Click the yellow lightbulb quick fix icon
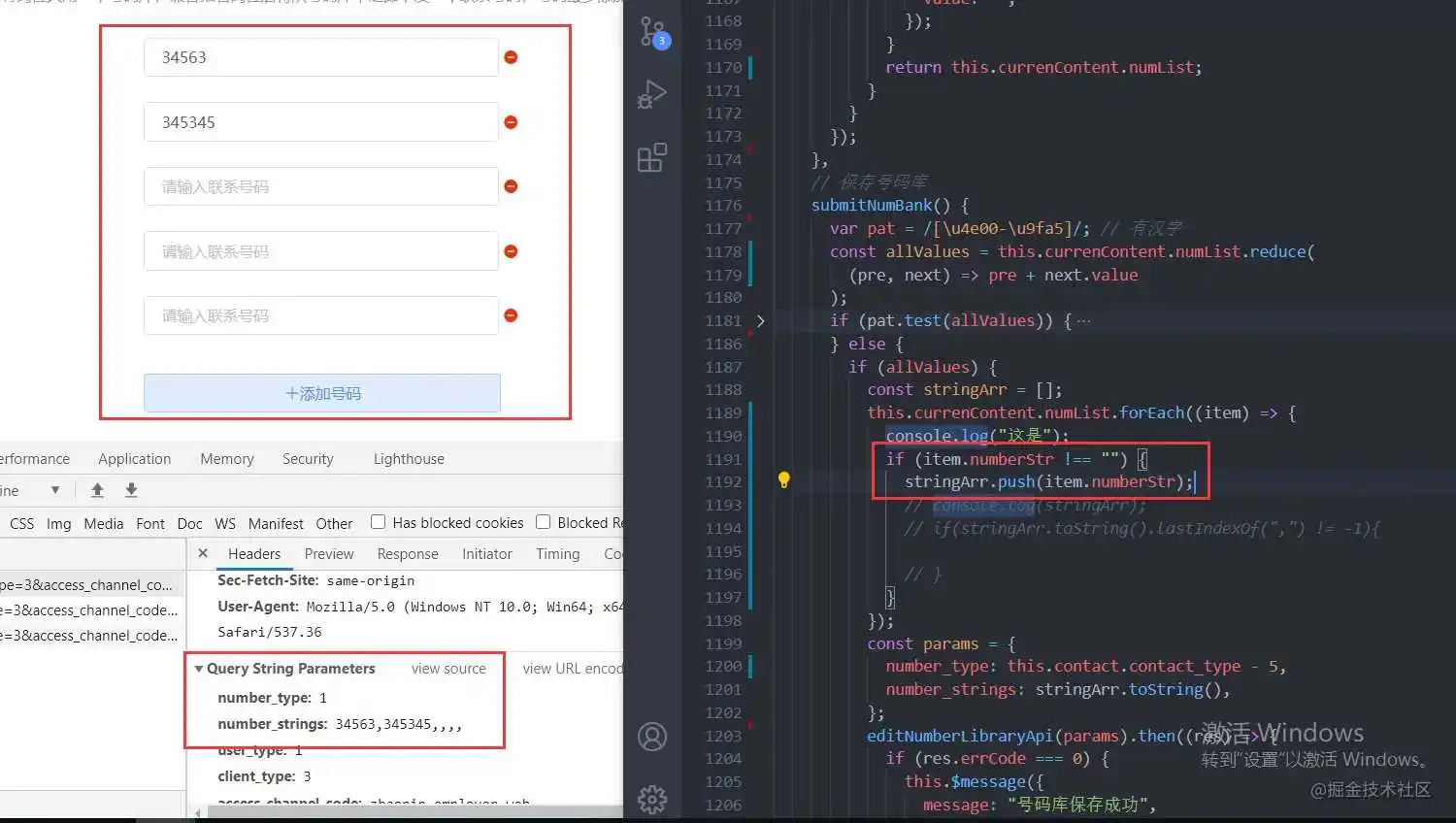1456x823 pixels. (784, 479)
